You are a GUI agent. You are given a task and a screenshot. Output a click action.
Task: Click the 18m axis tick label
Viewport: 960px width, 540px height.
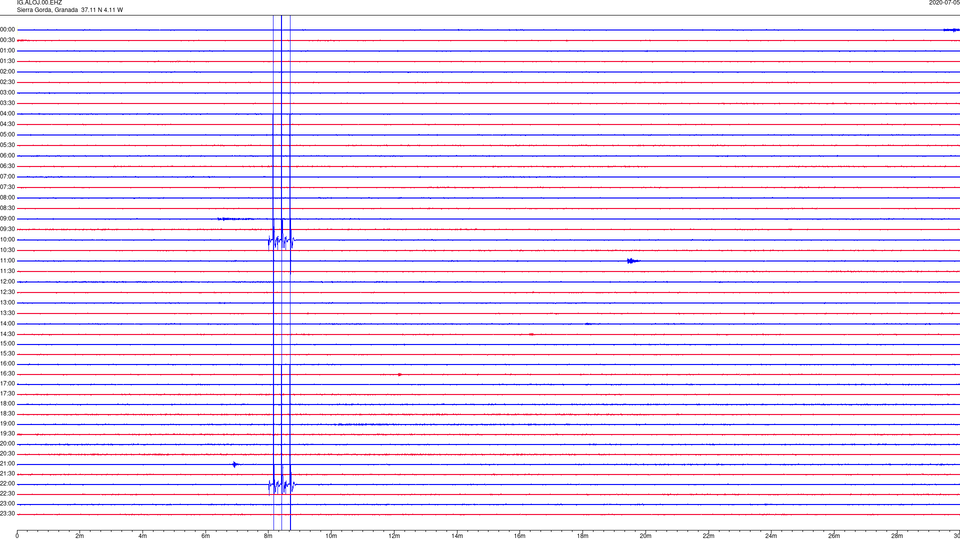[x=583, y=536]
